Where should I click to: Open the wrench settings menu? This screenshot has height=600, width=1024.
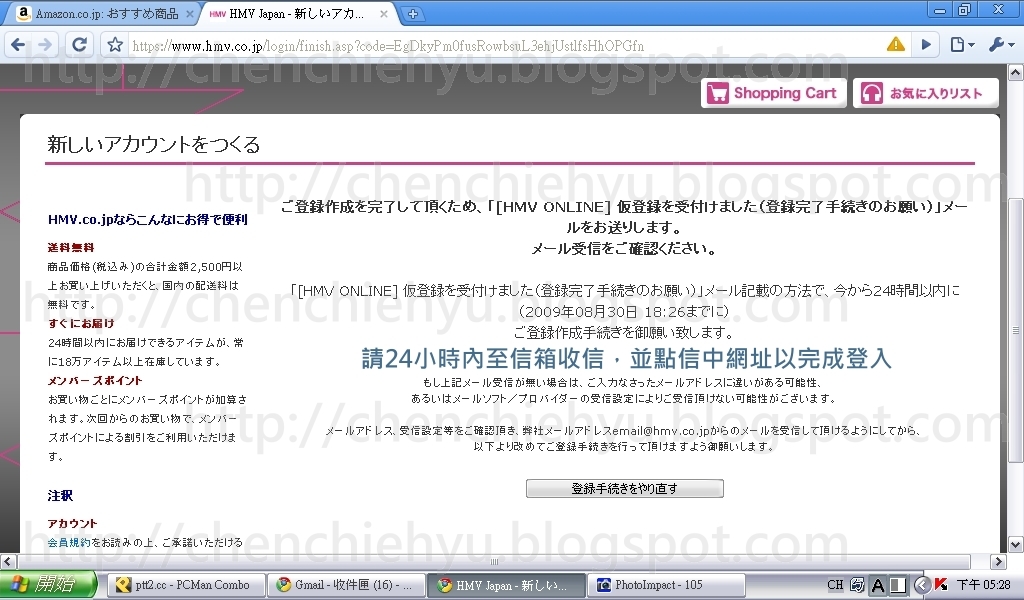pyautogui.click(x=1001, y=44)
